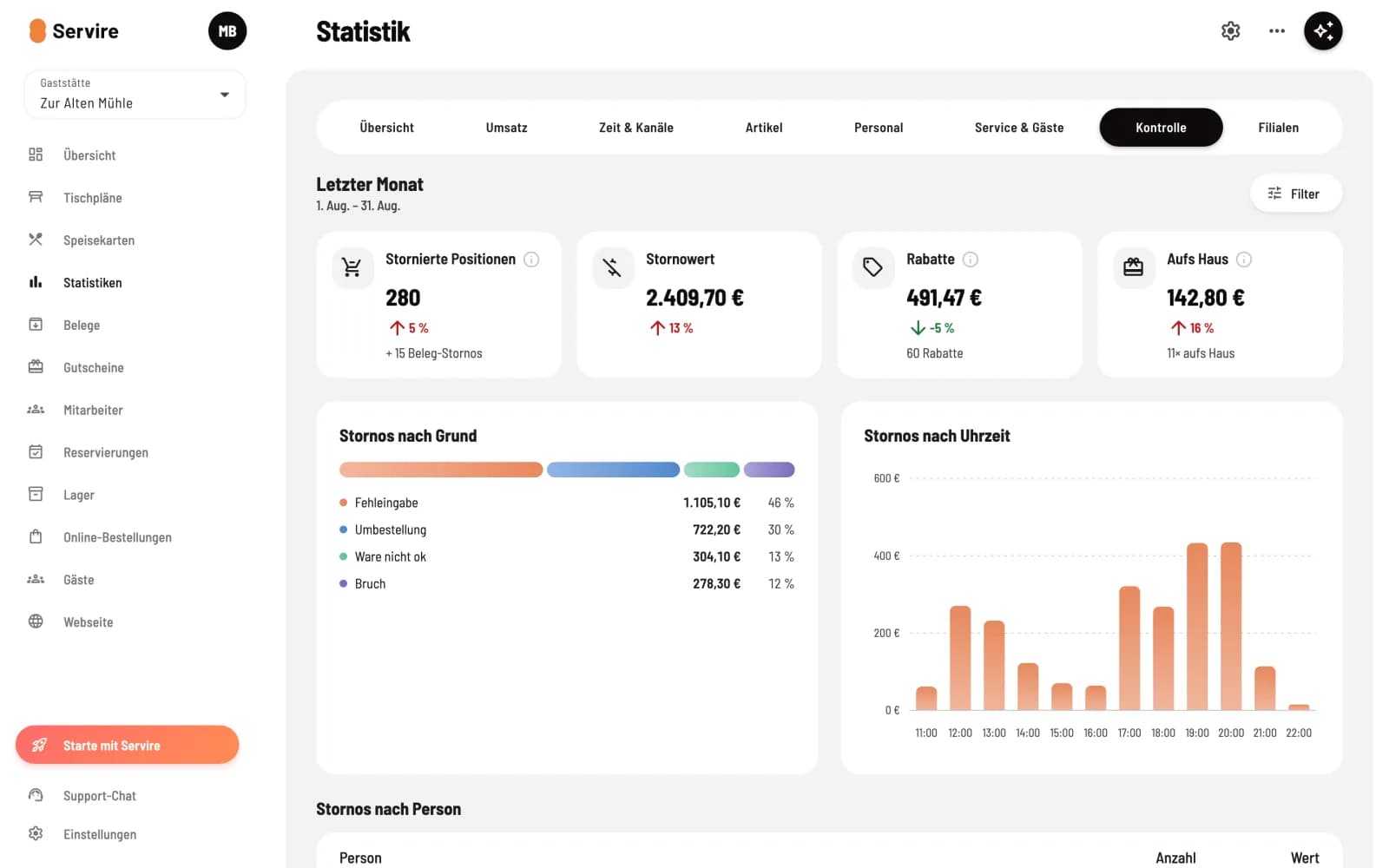The image size is (1389, 868).
Task: Click the orange Fehleingabe bar segment
Action: click(x=441, y=470)
